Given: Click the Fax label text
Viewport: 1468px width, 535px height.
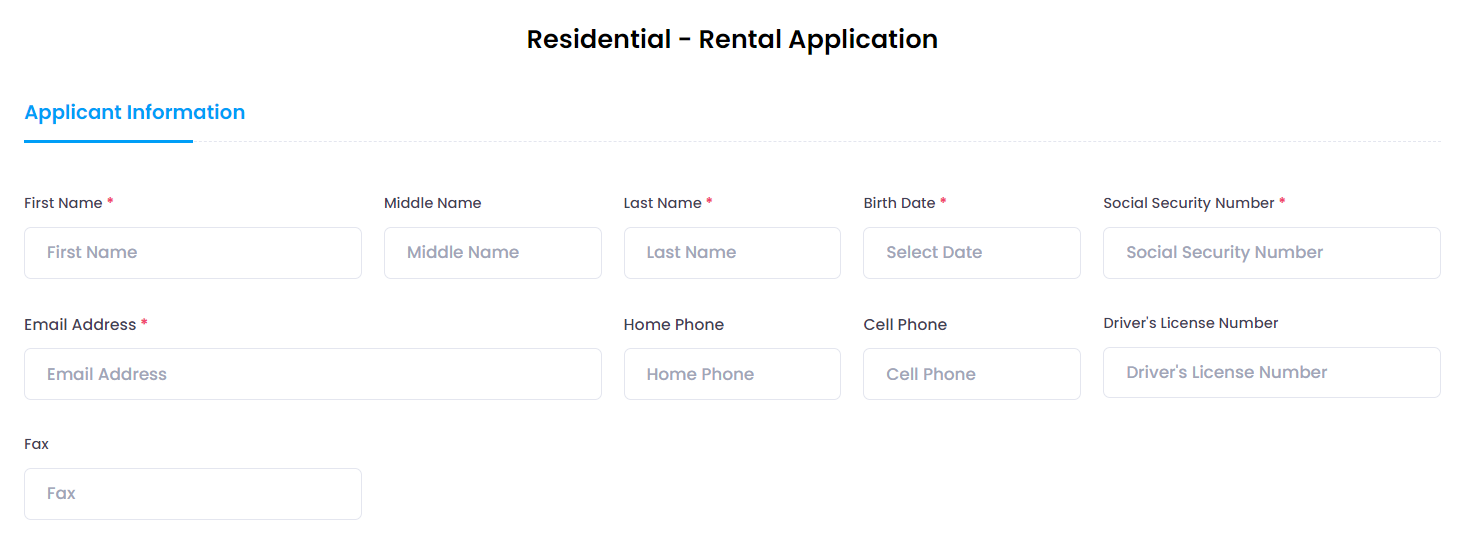Looking at the screenshot, I should pyautogui.click(x=36, y=444).
